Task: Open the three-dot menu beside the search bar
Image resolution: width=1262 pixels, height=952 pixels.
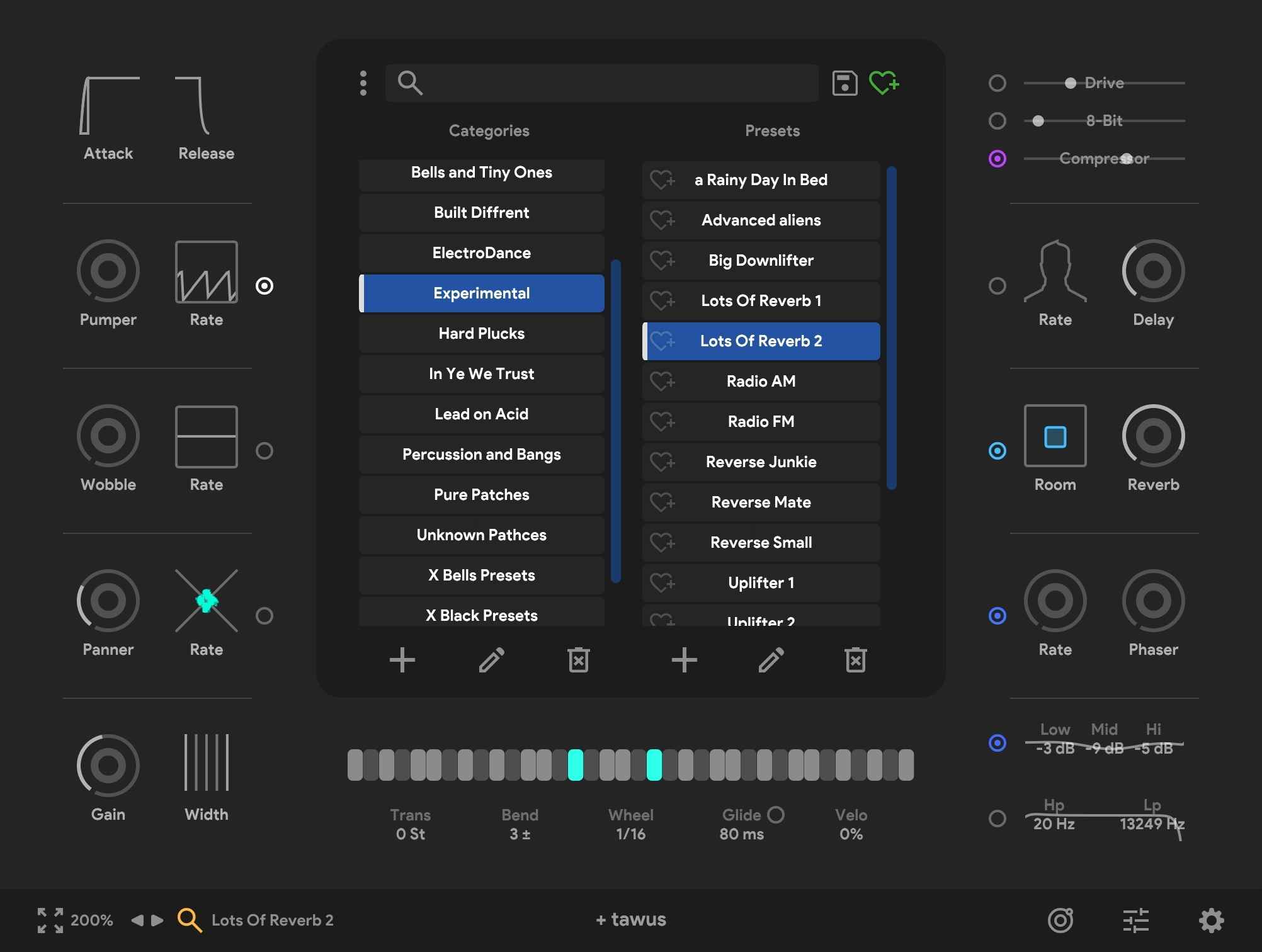Action: [x=363, y=82]
